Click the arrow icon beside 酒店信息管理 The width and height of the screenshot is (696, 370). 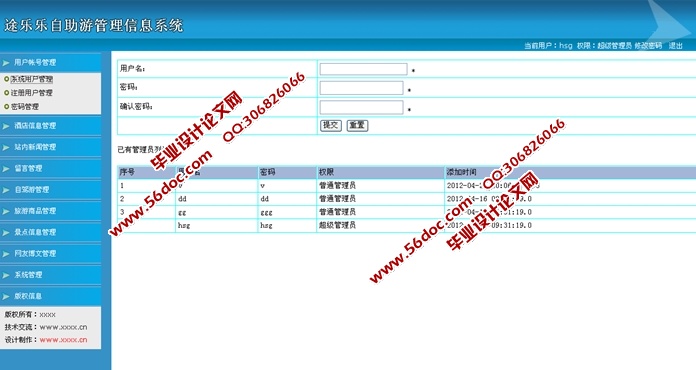(x=6, y=126)
